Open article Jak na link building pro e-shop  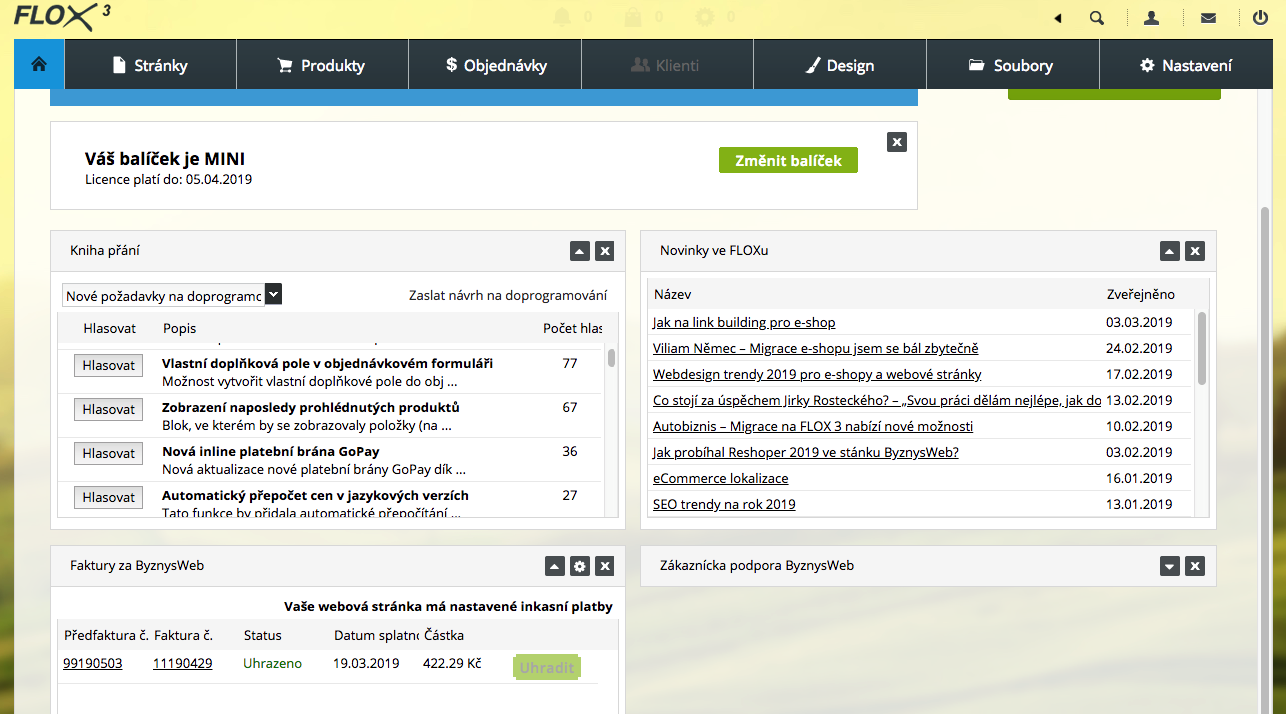[743, 323]
